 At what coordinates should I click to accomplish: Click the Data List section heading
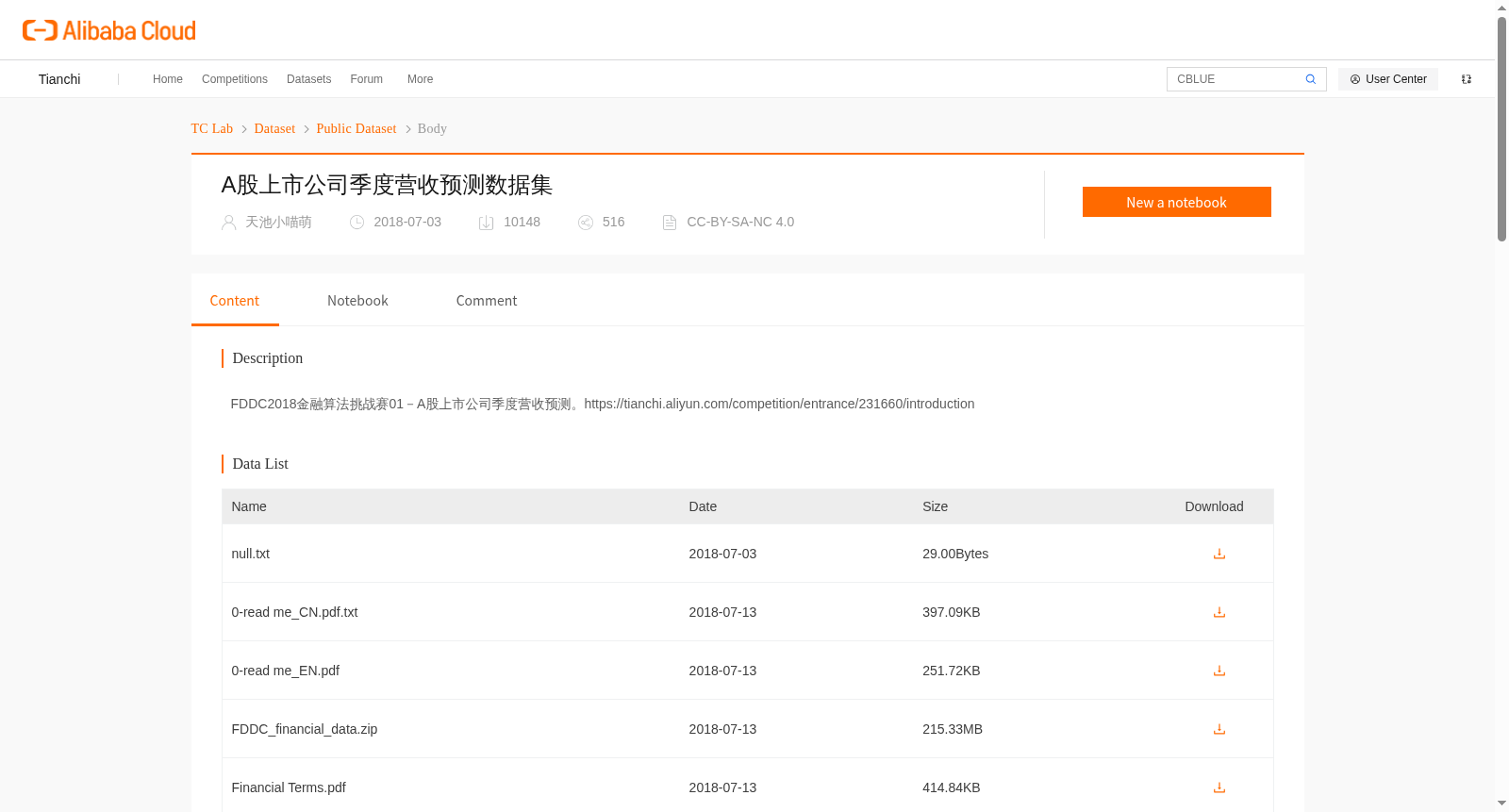[260, 464]
